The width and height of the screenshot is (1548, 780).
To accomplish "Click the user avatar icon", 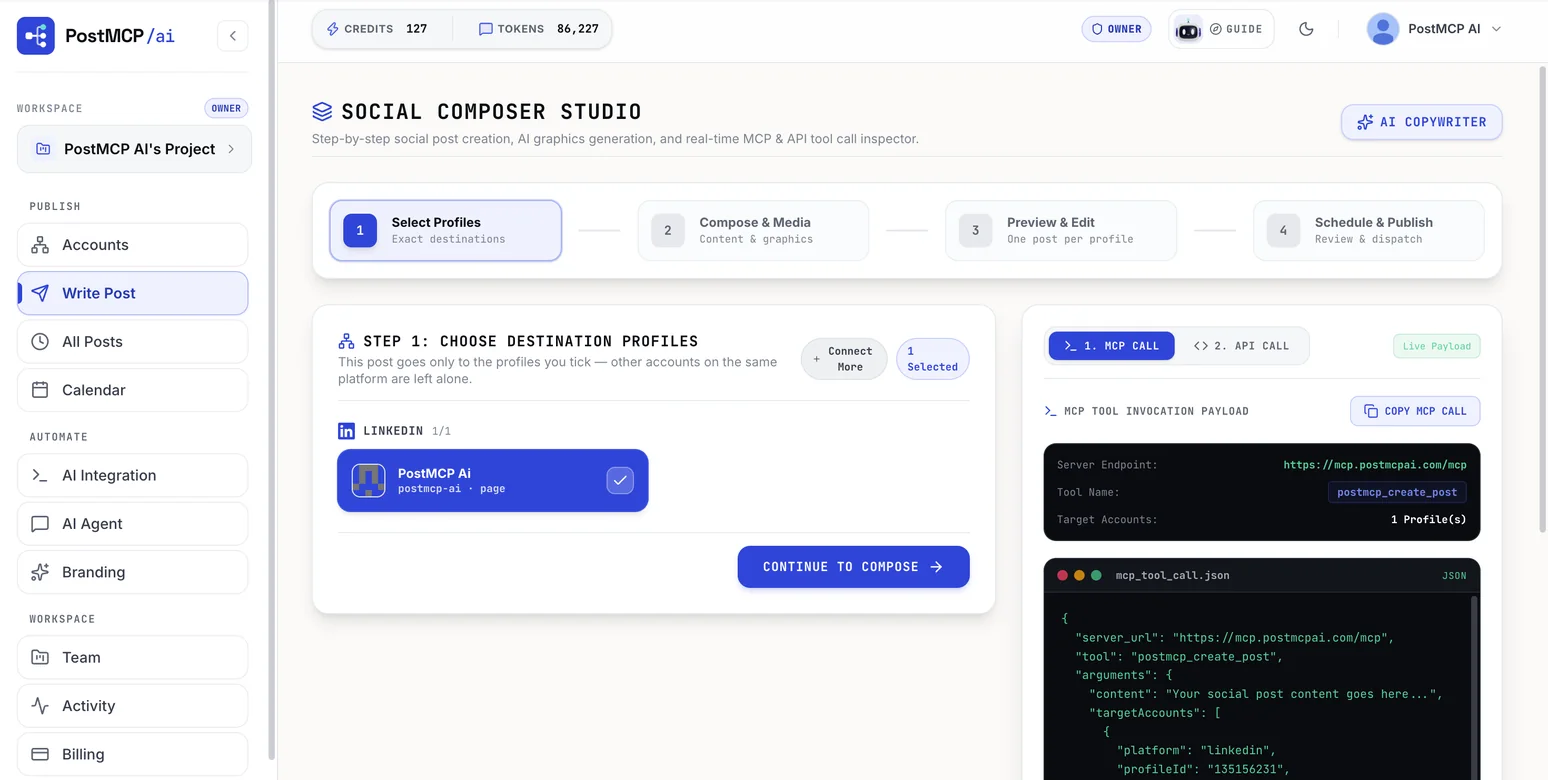I will (1382, 29).
